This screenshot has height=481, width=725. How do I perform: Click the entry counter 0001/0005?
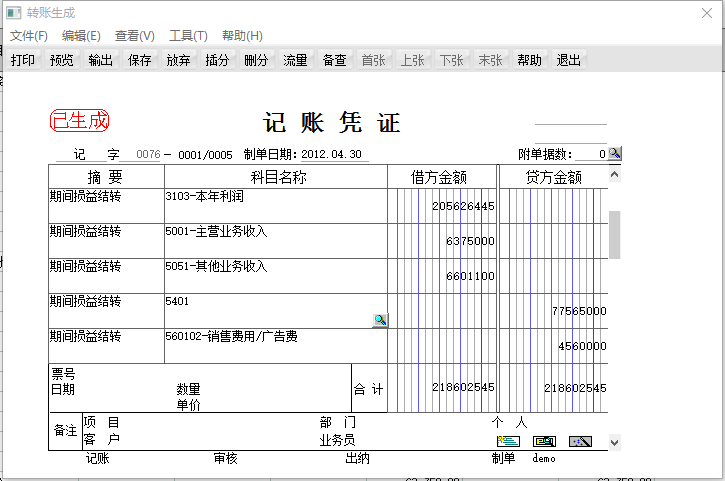pyautogui.click(x=205, y=155)
